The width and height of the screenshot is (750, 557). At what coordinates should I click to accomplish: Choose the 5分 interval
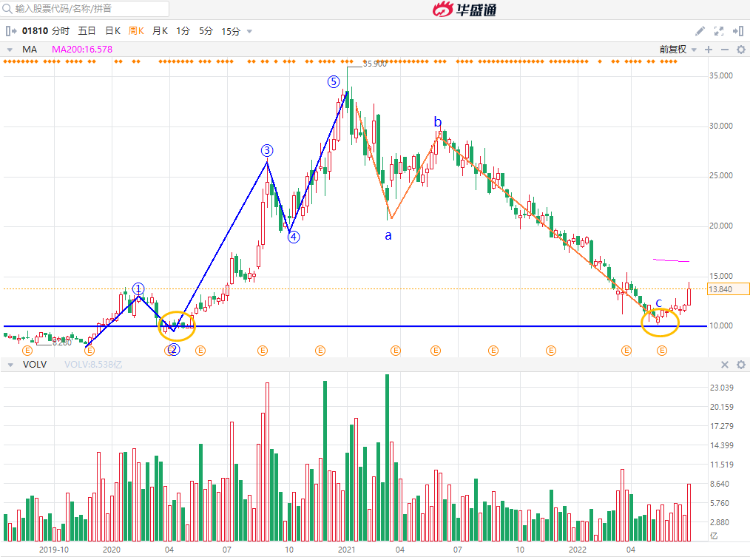(206, 31)
